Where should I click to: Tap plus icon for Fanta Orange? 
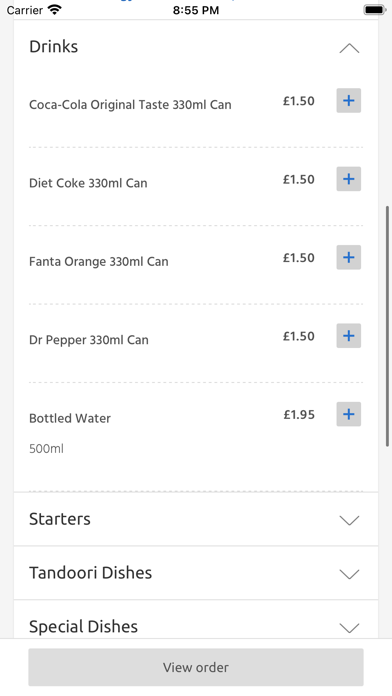[348, 257]
